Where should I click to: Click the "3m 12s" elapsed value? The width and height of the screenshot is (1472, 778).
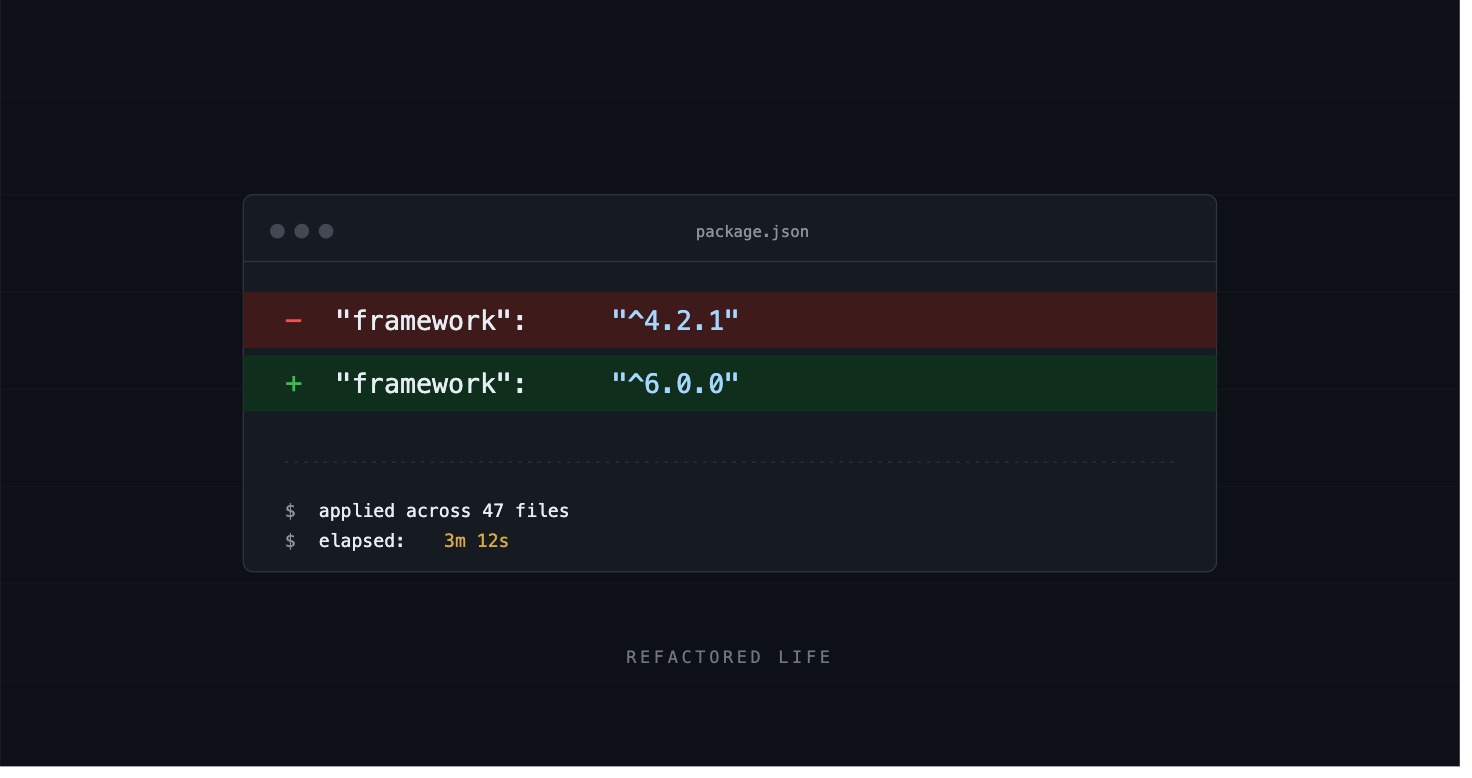pyautogui.click(x=476, y=541)
